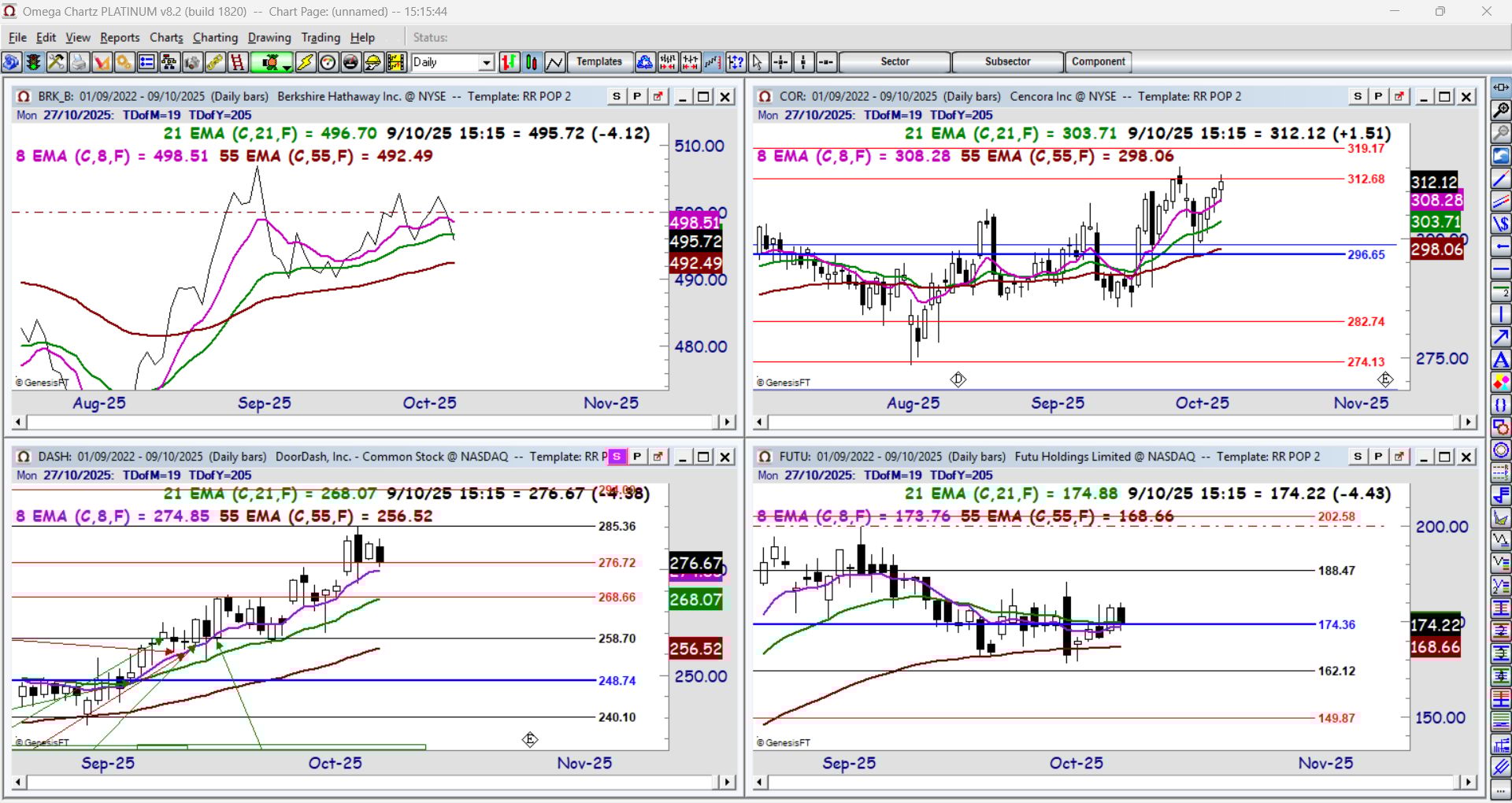The height and width of the screenshot is (803, 1512).
Task: Select the arrow pointer cursor tool
Action: click(x=758, y=62)
